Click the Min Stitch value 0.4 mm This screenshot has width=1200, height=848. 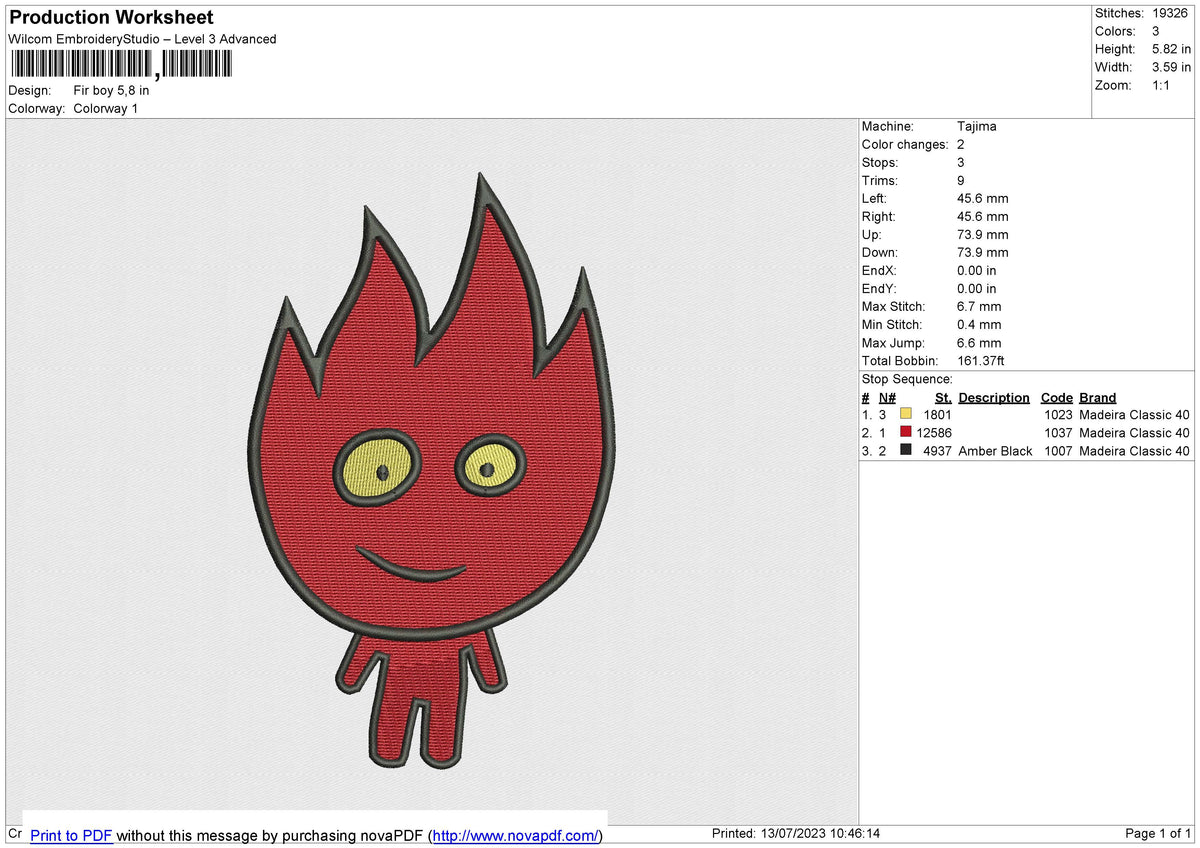979,324
